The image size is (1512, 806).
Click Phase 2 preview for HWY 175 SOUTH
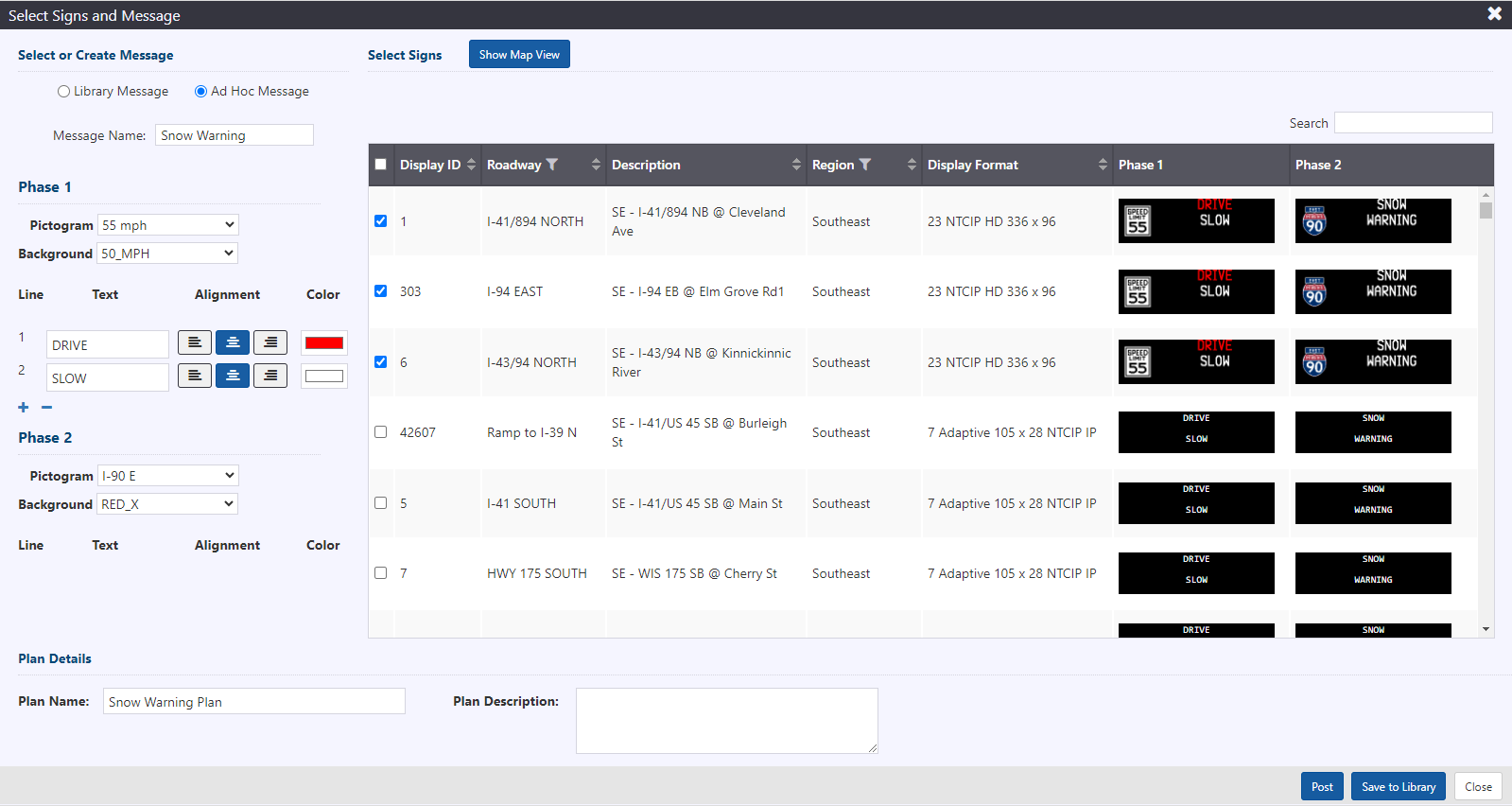pyautogui.click(x=1373, y=573)
